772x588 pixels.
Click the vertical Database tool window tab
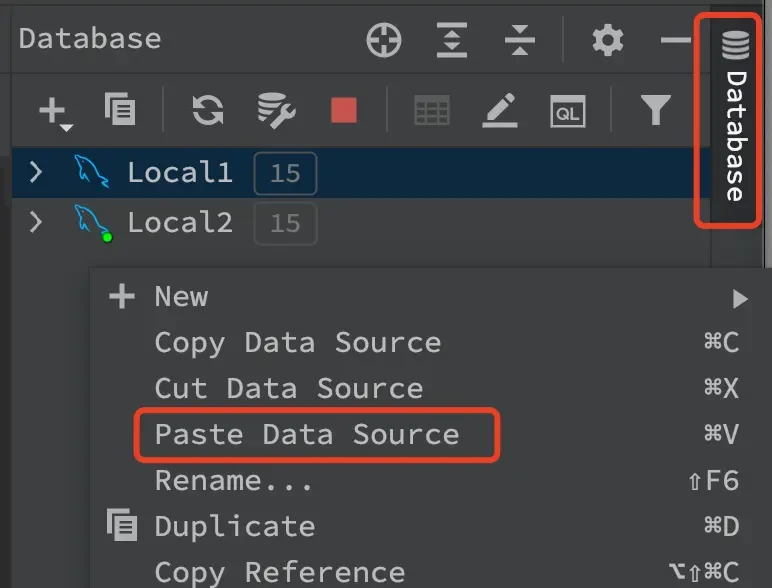point(735,120)
